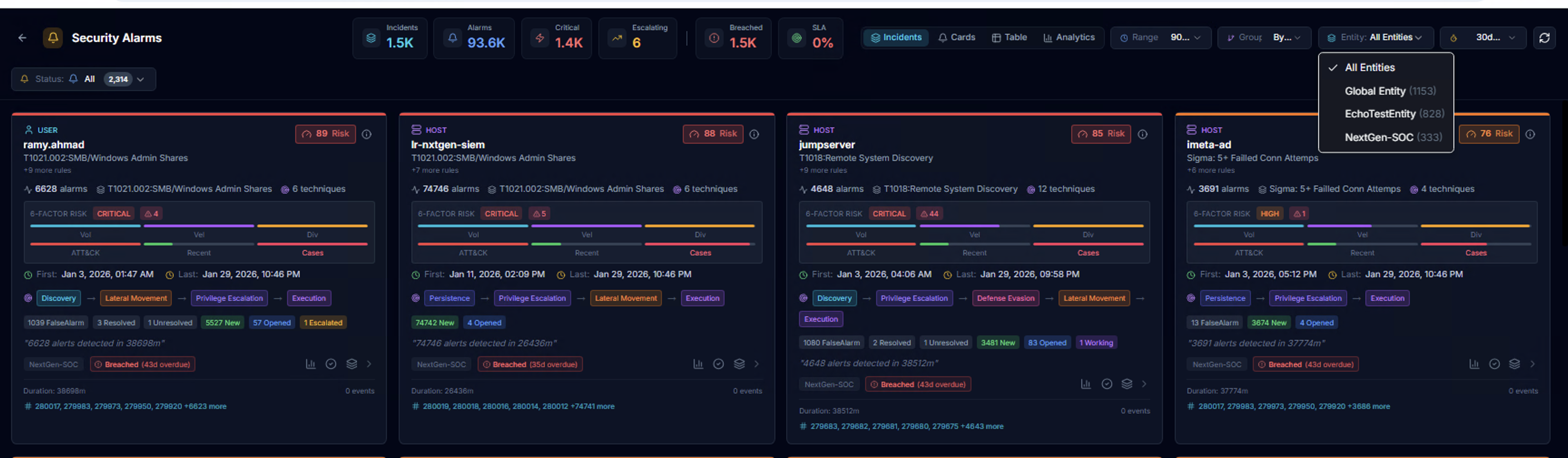Open the bar chart analytics icon on ramy.ahmad card
1568x458 pixels.
(x=311, y=363)
